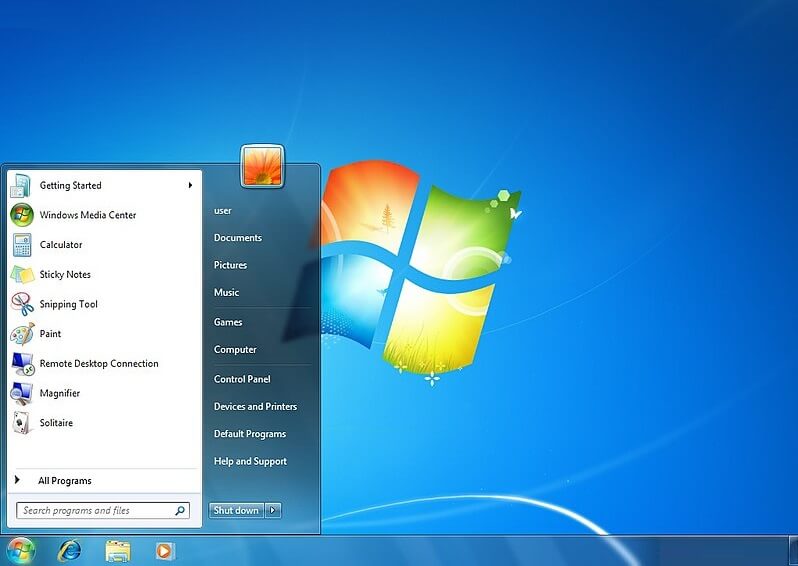Image resolution: width=798 pixels, height=566 pixels.
Task: Open the Calculator icon
Action: pyautogui.click(x=22, y=245)
